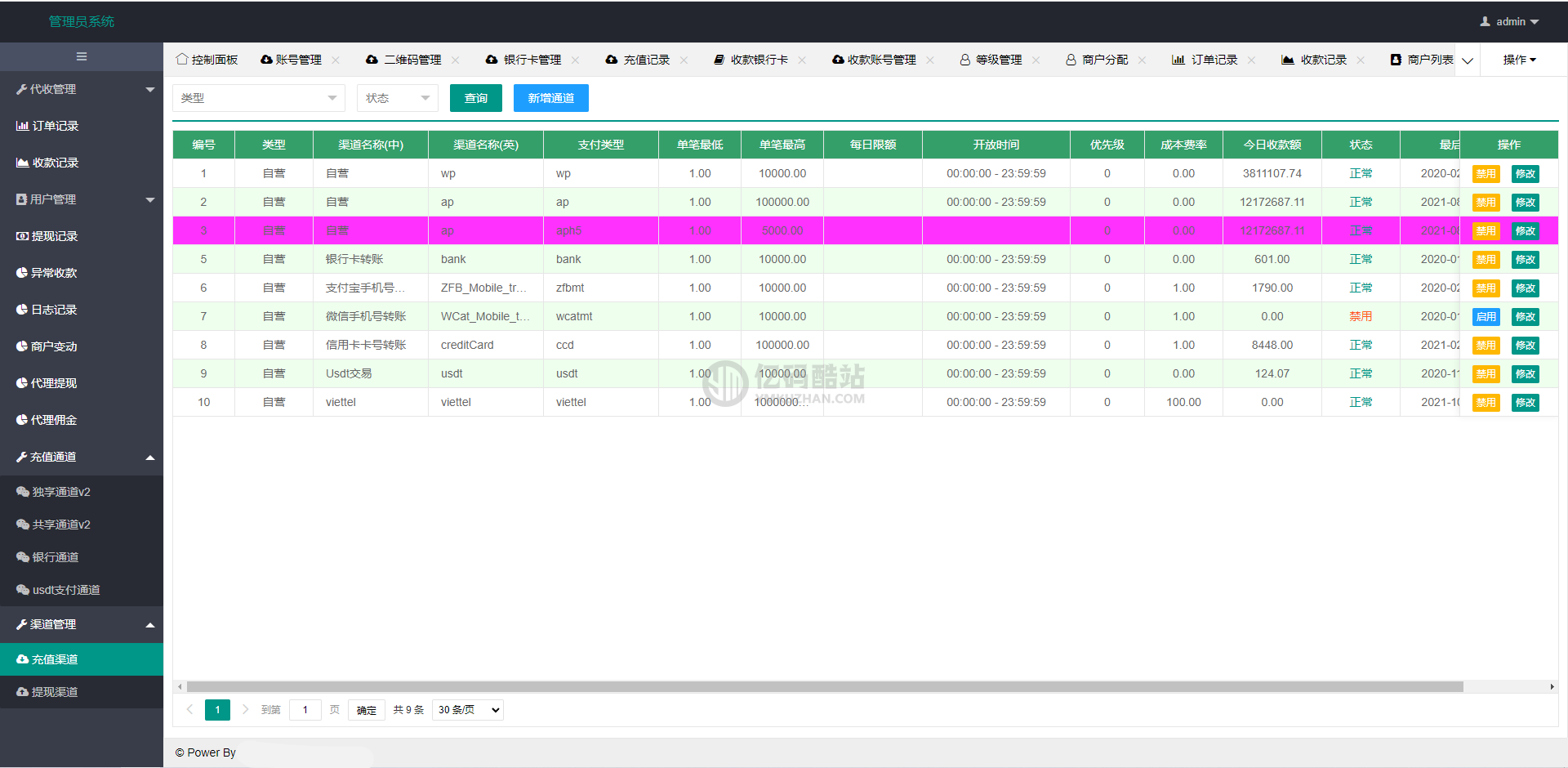Expand the 用户管理 sidebar menu
This screenshot has width=1568, height=768.
click(82, 199)
